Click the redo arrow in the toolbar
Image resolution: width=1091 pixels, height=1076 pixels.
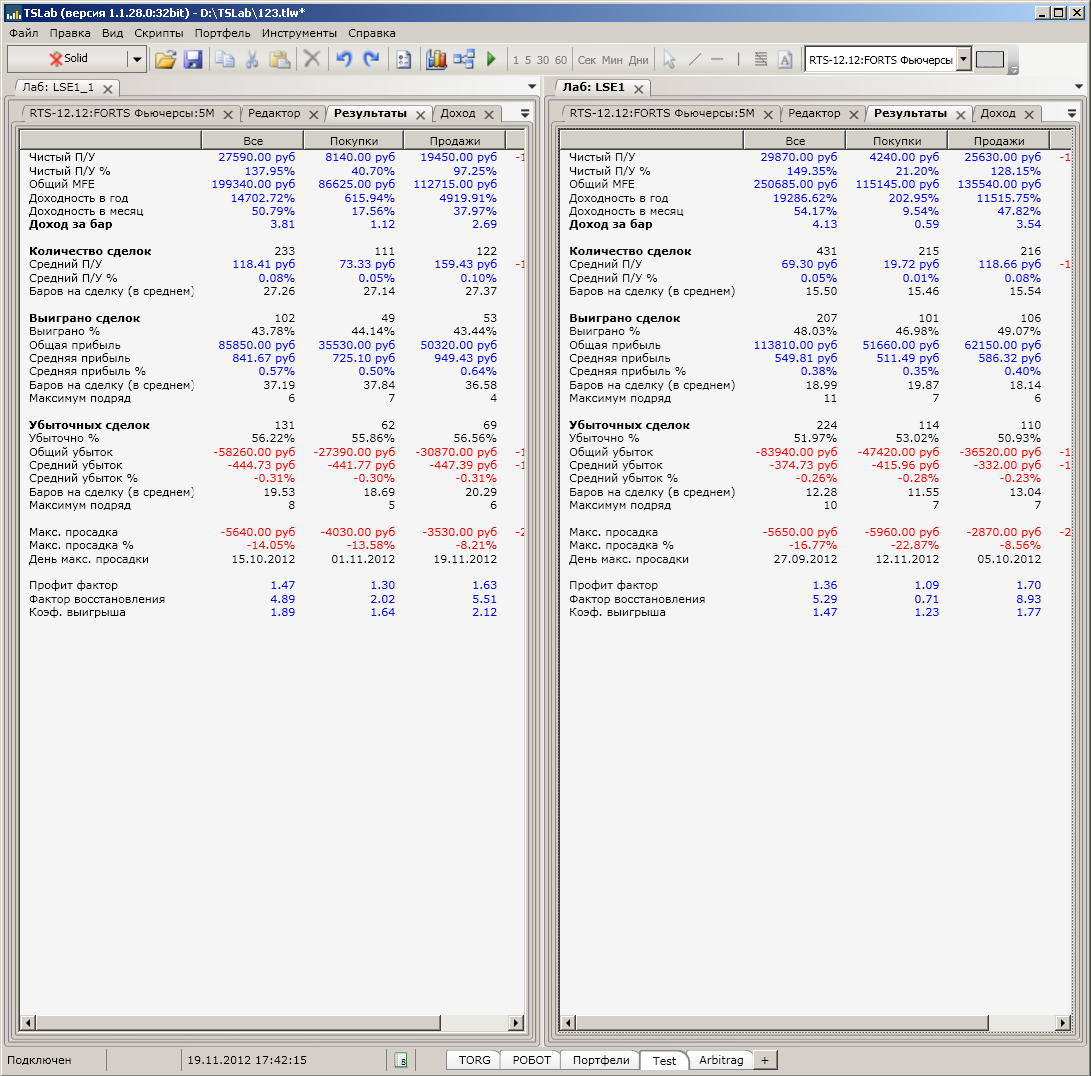pyautogui.click(x=371, y=60)
